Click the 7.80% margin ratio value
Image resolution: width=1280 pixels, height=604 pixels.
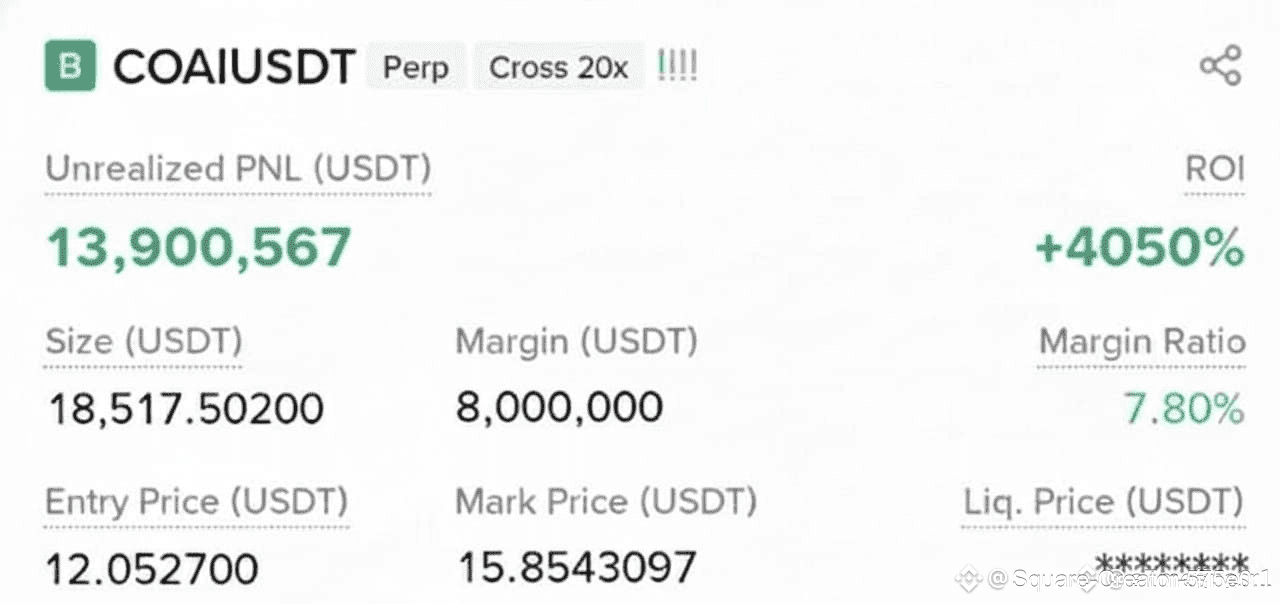click(1184, 408)
